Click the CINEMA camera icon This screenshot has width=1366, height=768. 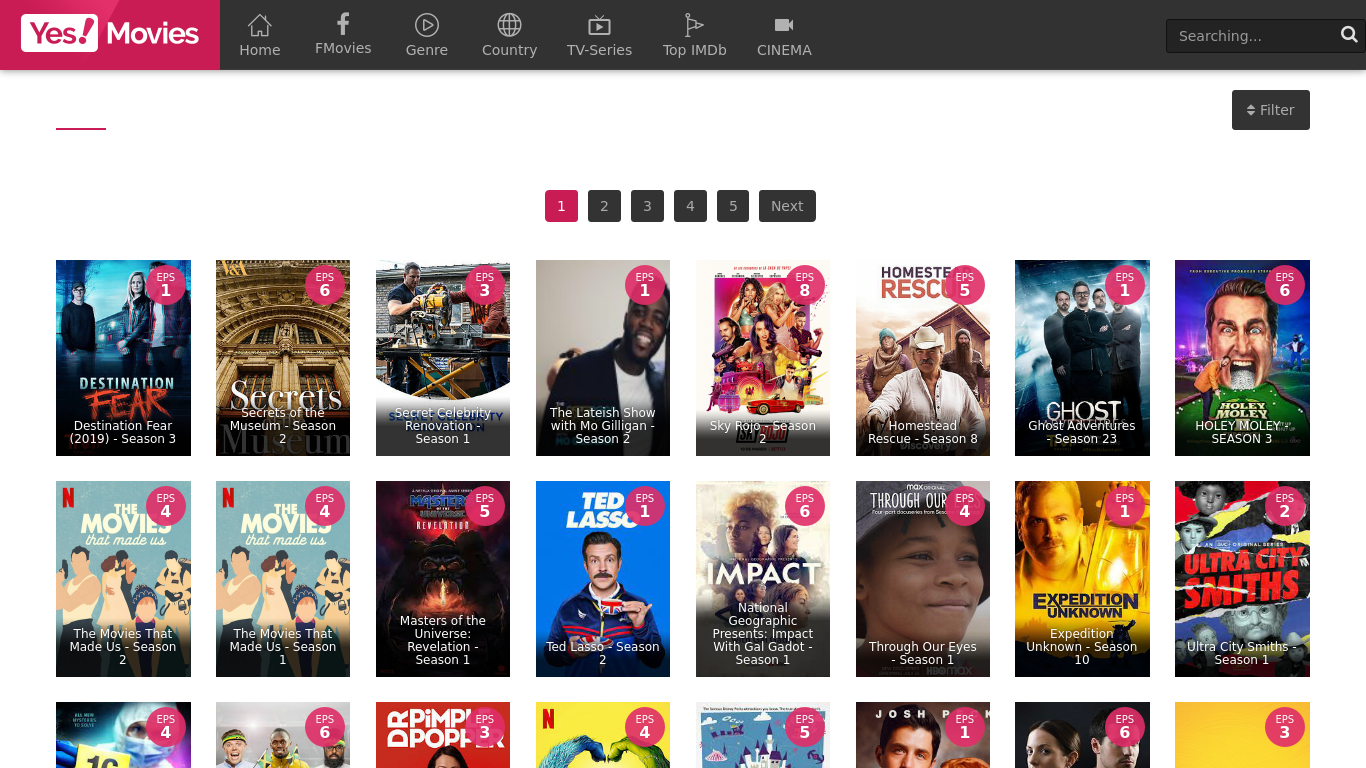click(x=784, y=25)
